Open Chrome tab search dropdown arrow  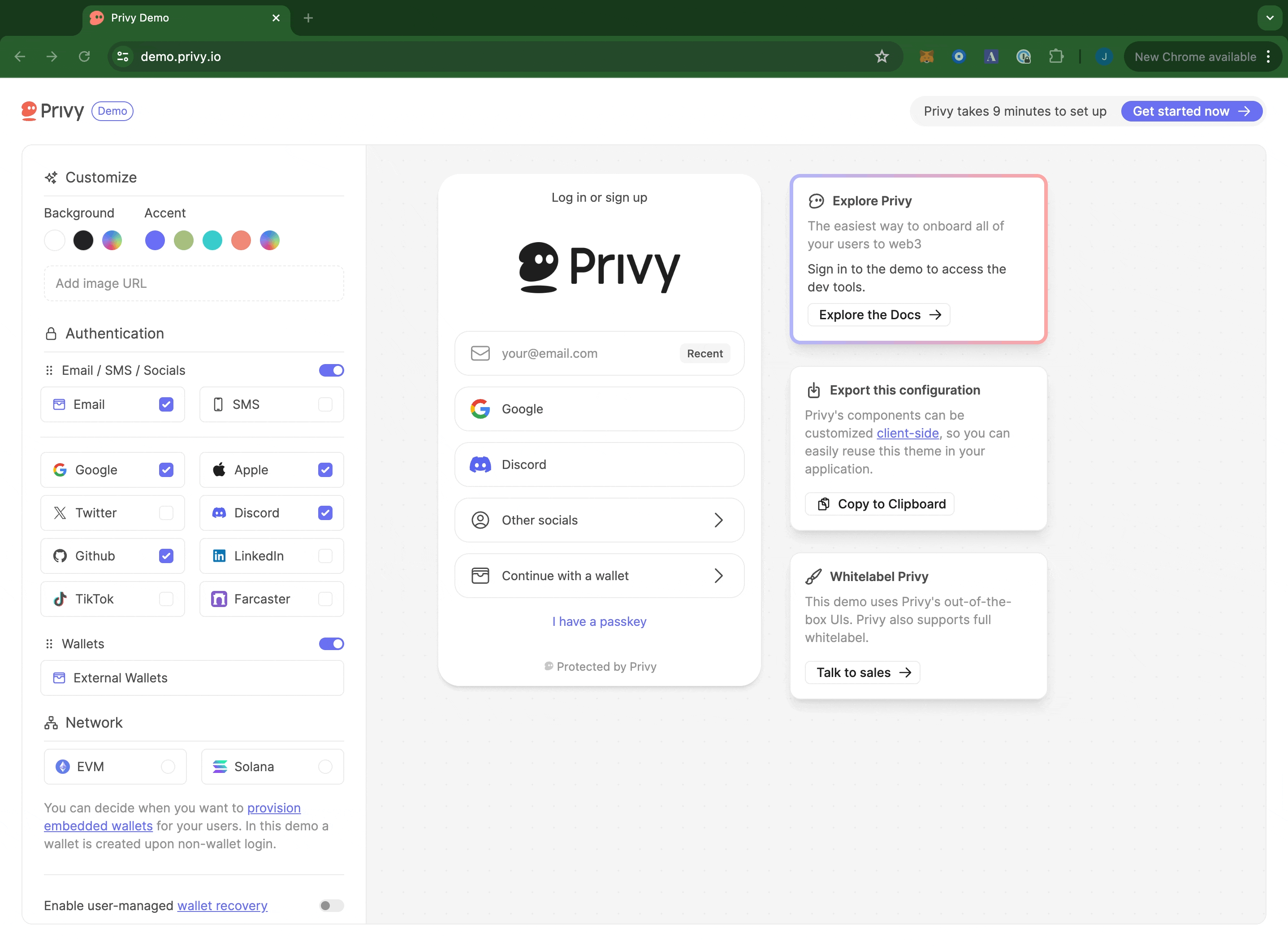click(x=1270, y=18)
